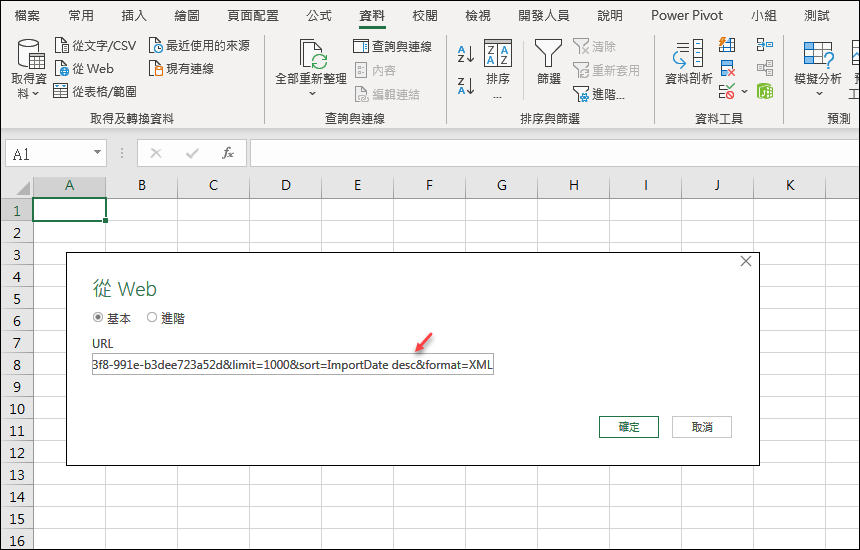This screenshot has height=550, width=860.
Task: Switch to the 說明 tab
Action: [610, 15]
